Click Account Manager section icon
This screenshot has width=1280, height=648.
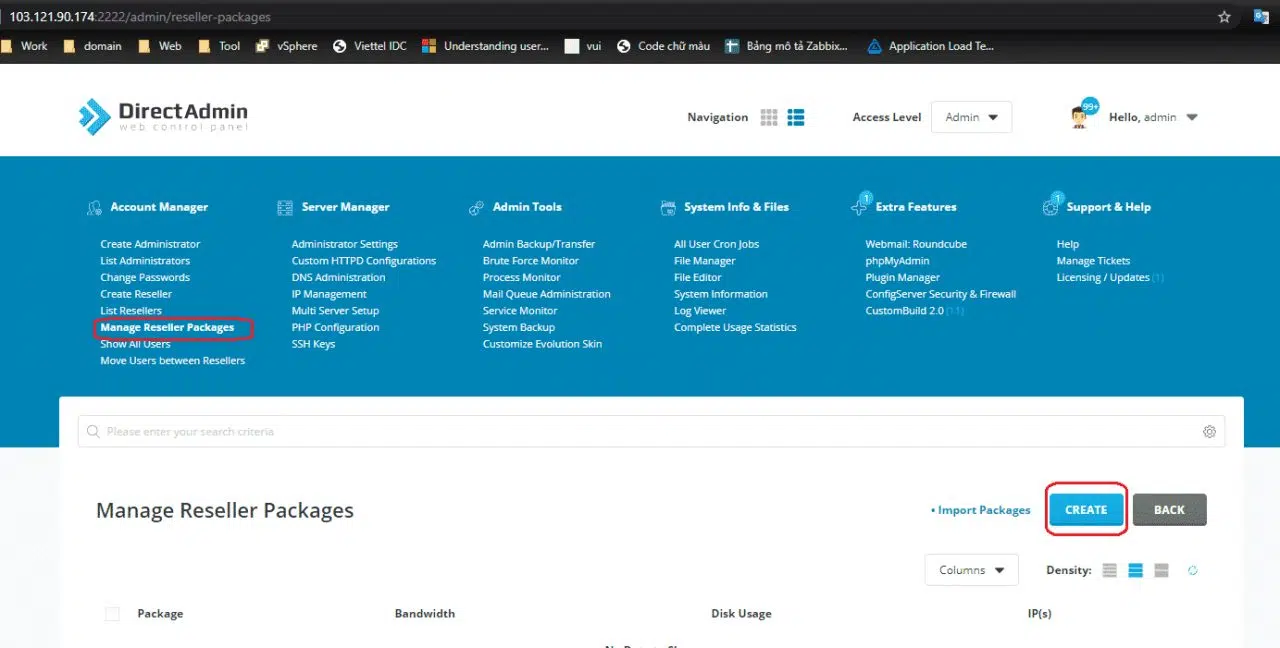94,208
